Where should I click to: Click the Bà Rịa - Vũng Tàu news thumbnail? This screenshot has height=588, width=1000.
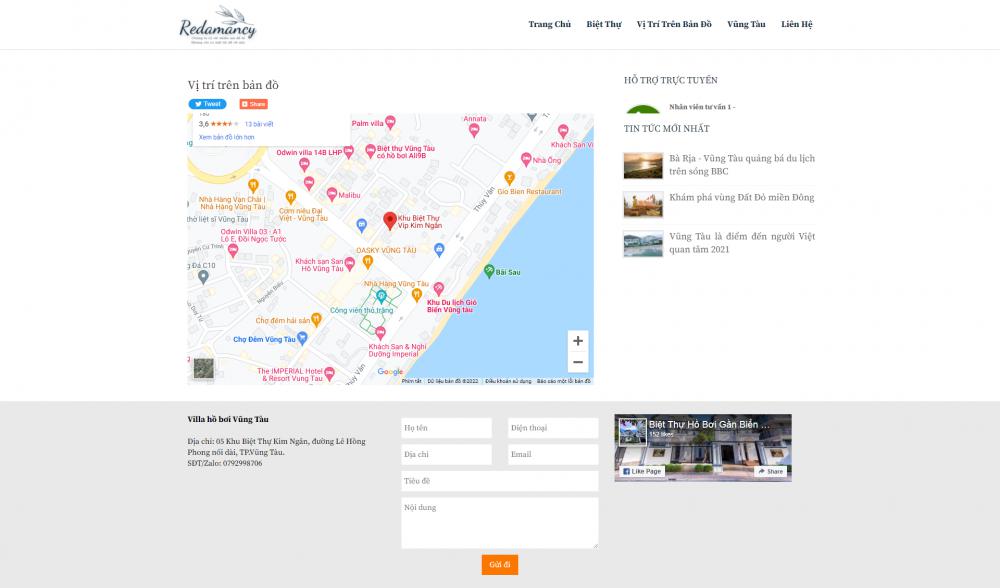tap(643, 165)
